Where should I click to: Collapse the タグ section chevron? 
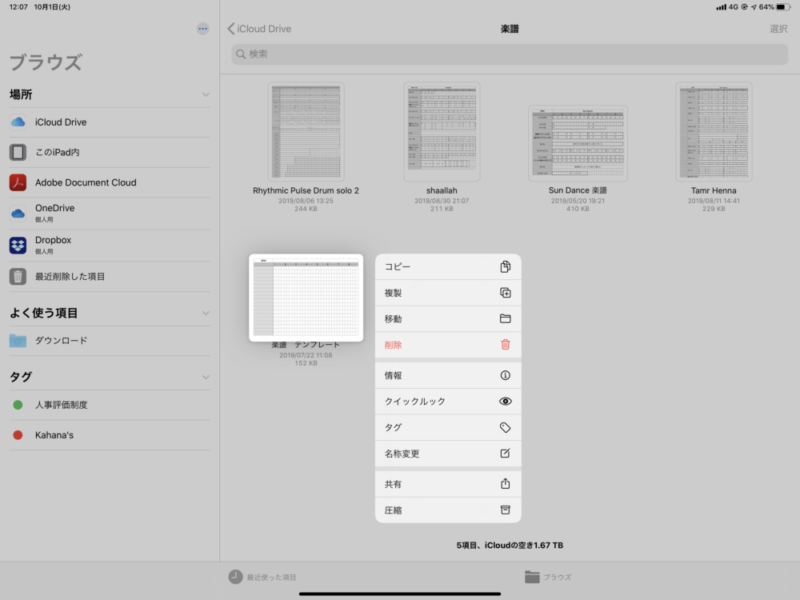(x=205, y=377)
